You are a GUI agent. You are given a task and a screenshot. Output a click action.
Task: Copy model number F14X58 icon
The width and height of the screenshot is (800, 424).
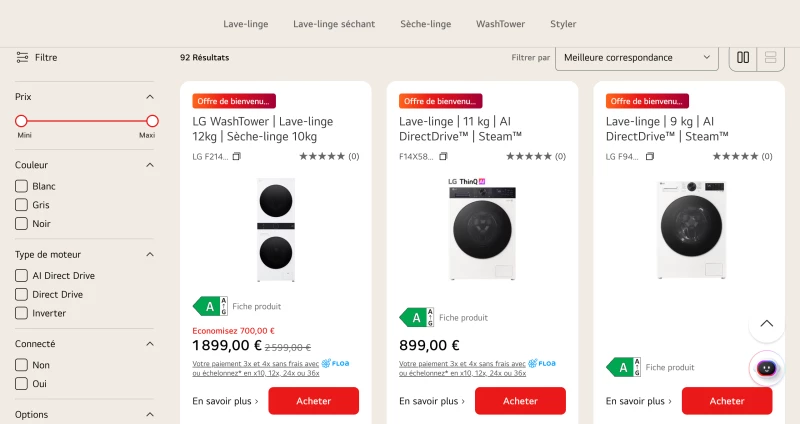pos(443,157)
